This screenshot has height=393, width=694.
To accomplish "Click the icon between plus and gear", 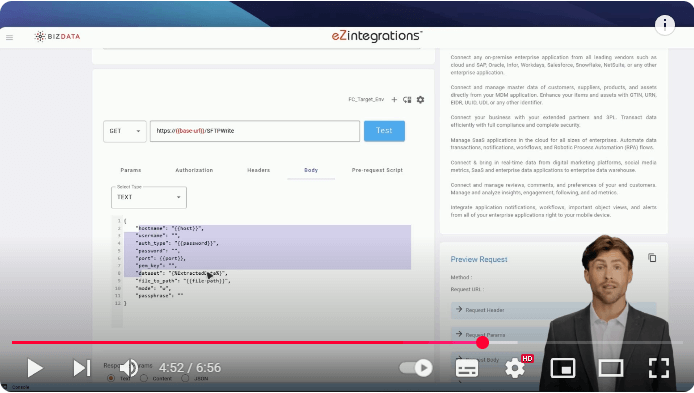I will (407, 100).
